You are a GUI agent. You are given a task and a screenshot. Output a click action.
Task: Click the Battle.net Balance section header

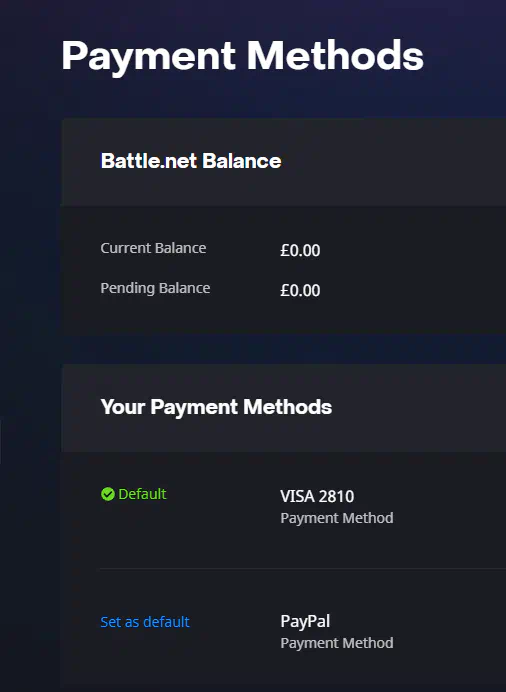click(191, 161)
